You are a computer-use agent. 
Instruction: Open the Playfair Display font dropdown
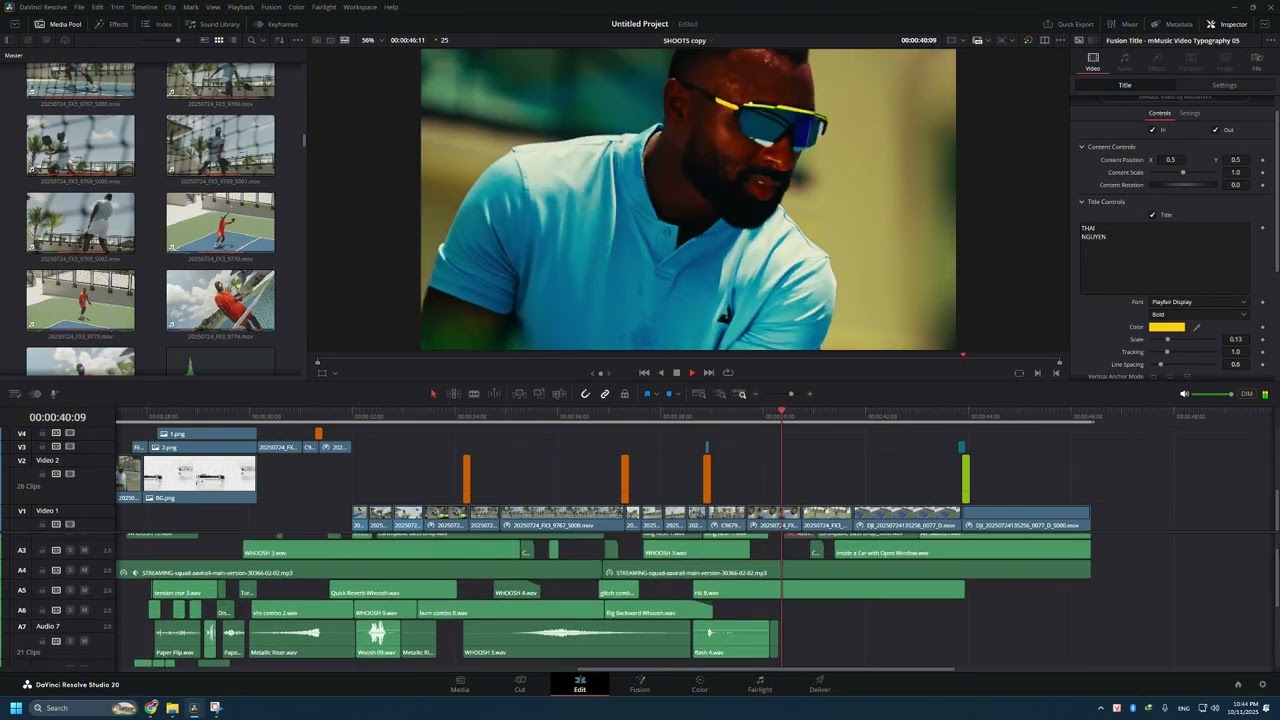click(1198, 302)
